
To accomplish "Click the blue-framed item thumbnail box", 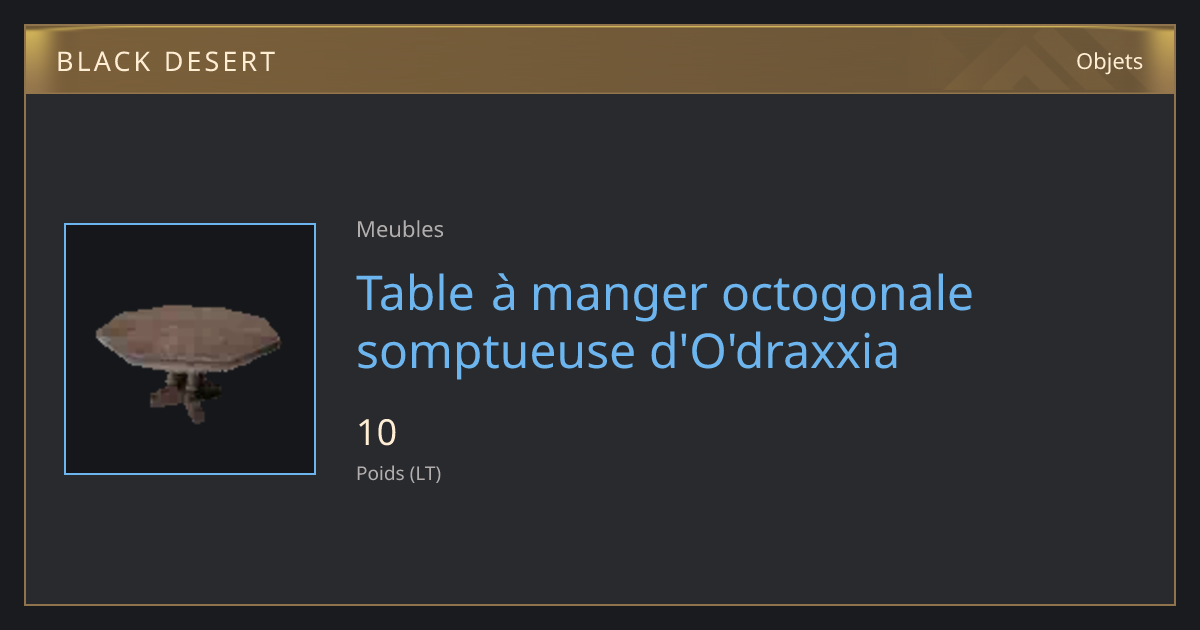I will coord(190,349).
